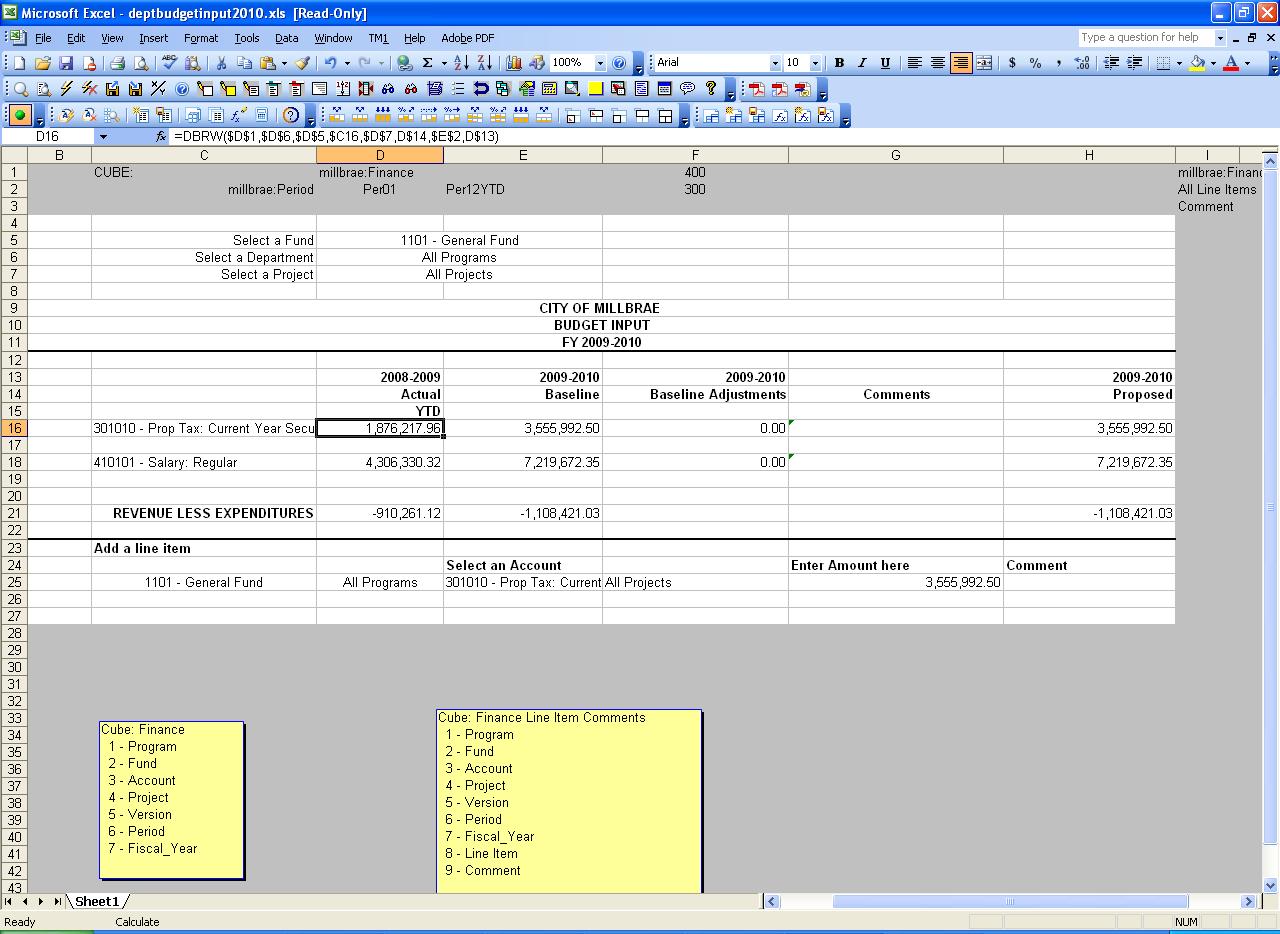The height and width of the screenshot is (934, 1280).
Task: Increase decimal places
Action: tap(1082, 63)
